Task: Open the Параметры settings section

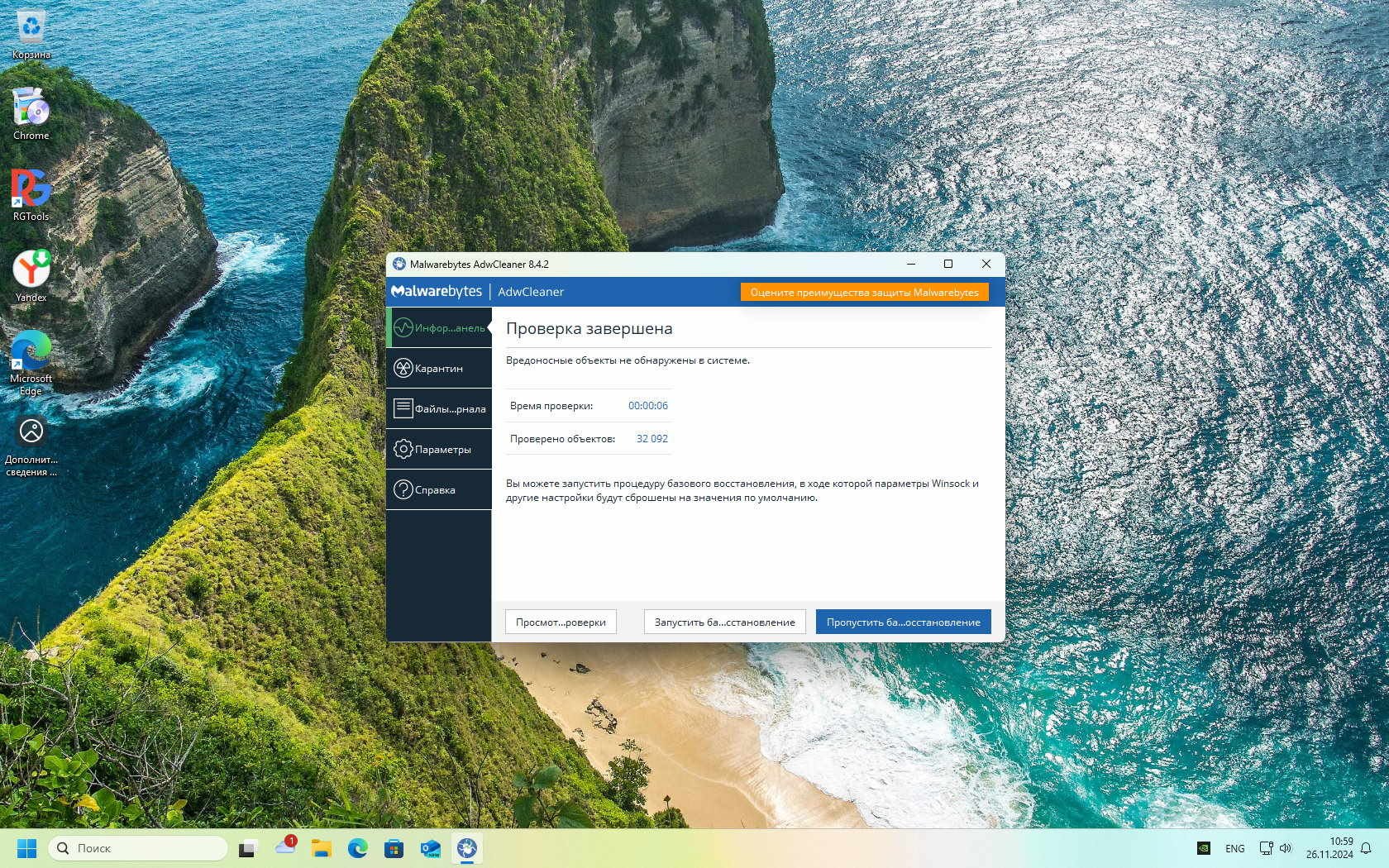Action: tap(439, 449)
